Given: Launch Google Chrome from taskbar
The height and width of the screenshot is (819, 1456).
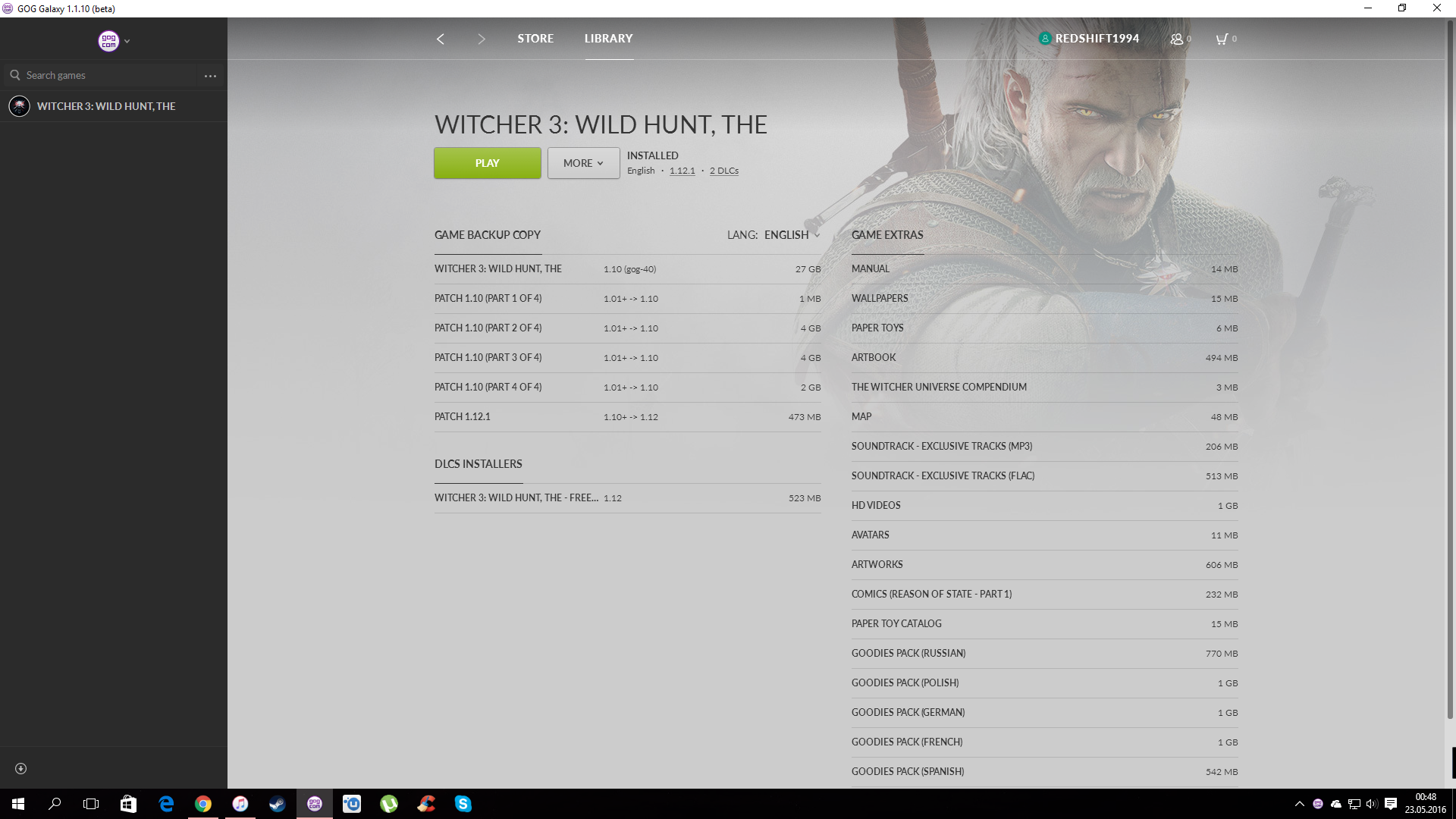Looking at the screenshot, I should click(x=202, y=804).
